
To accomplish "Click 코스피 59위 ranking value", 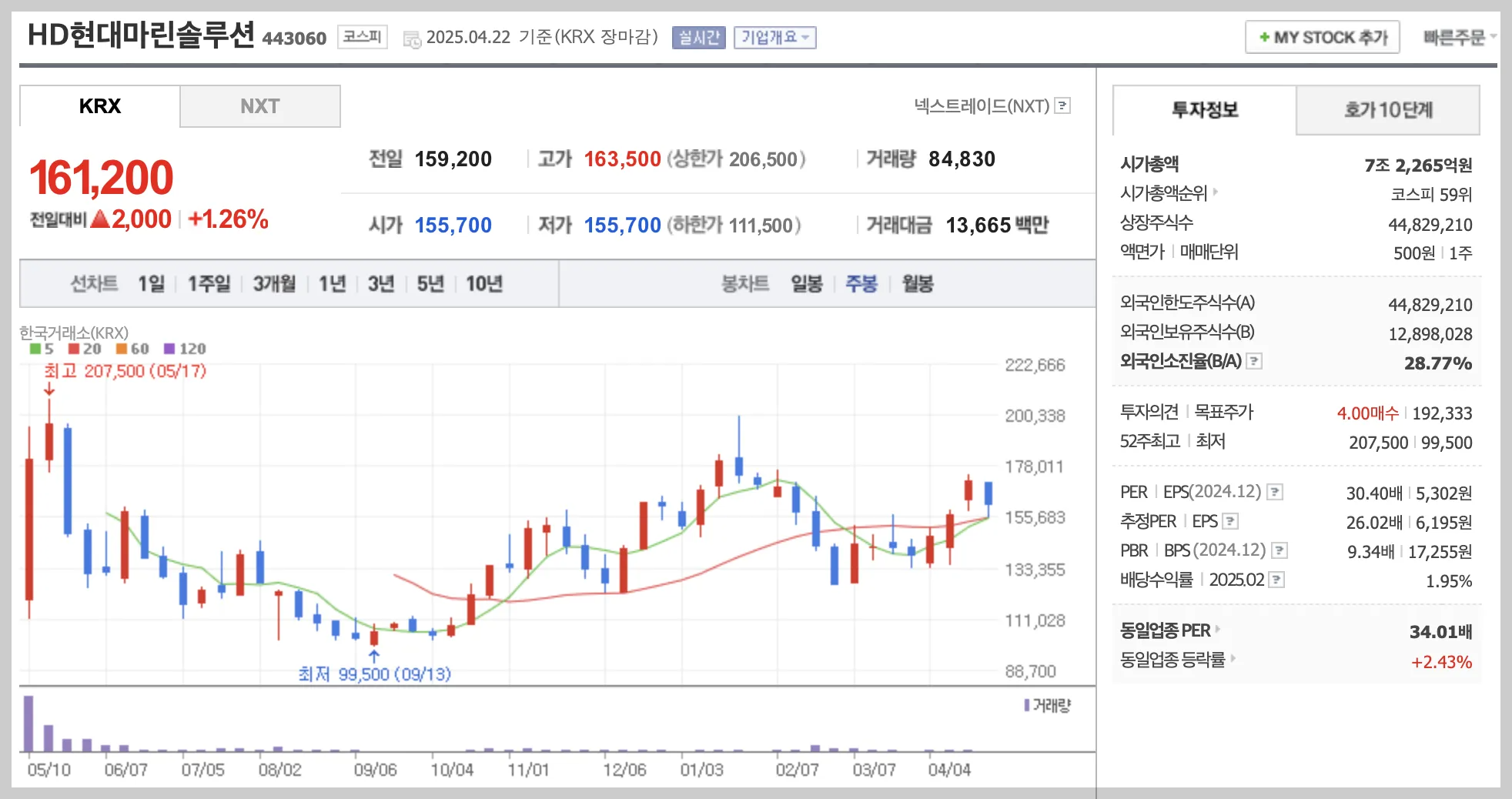I will (x=1431, y=195).
